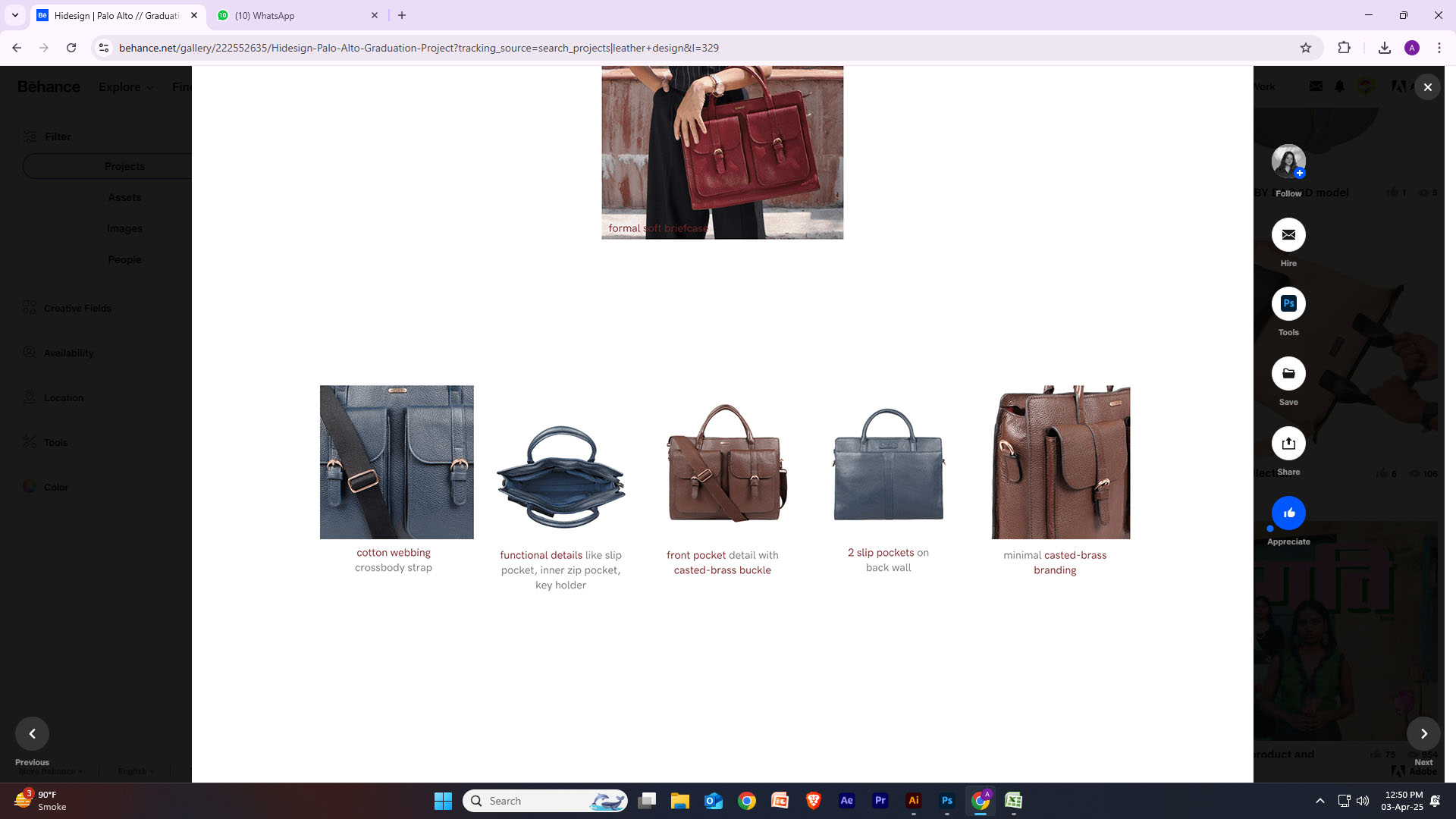This screenshot has width=1456, height=819.
Task: Go to the Next project arrow
Action: point(1423,733)
